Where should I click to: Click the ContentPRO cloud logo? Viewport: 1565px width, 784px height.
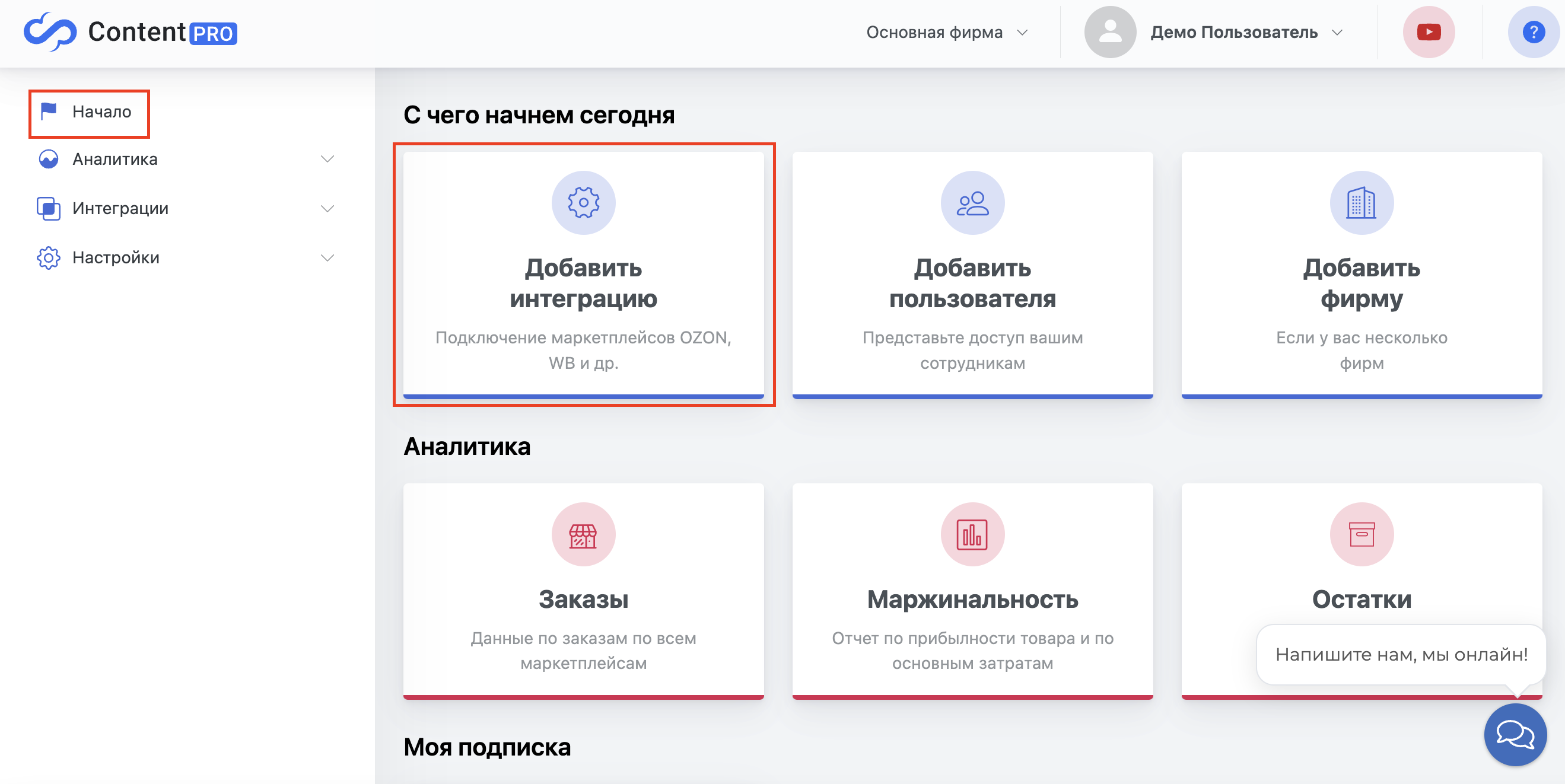pos(50,31)
